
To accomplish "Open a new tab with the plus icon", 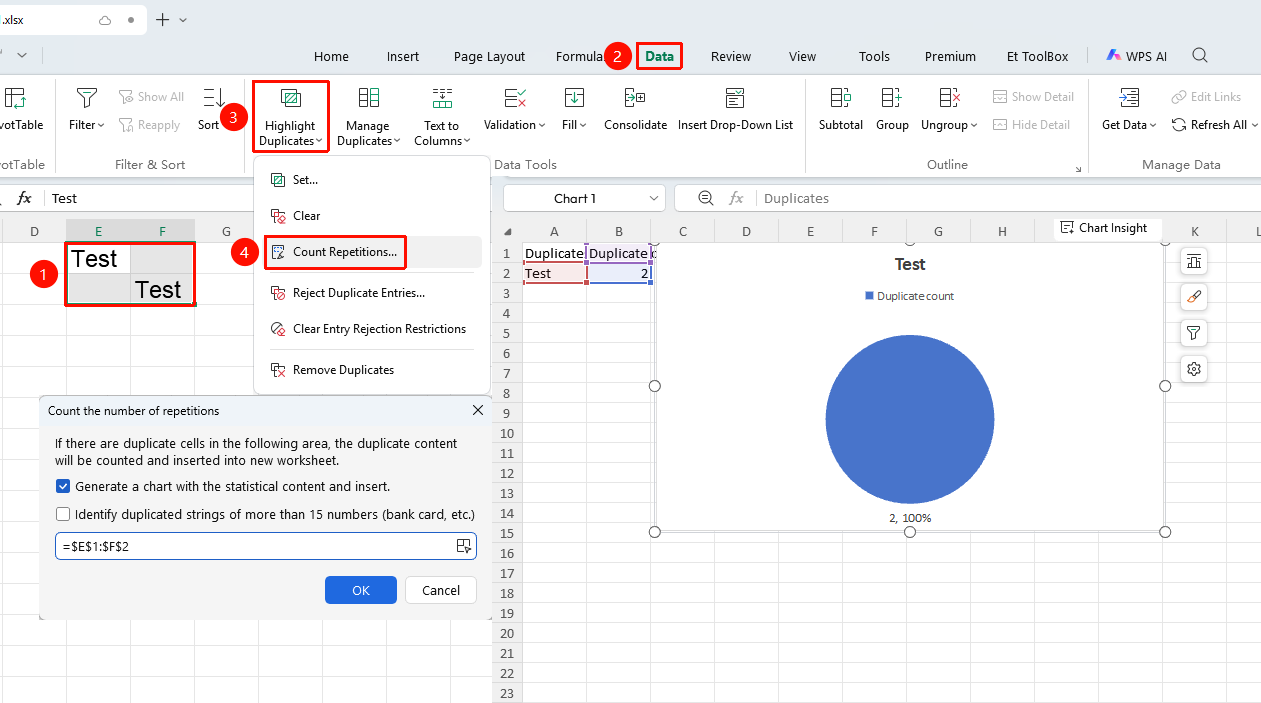I will [163, 20].
